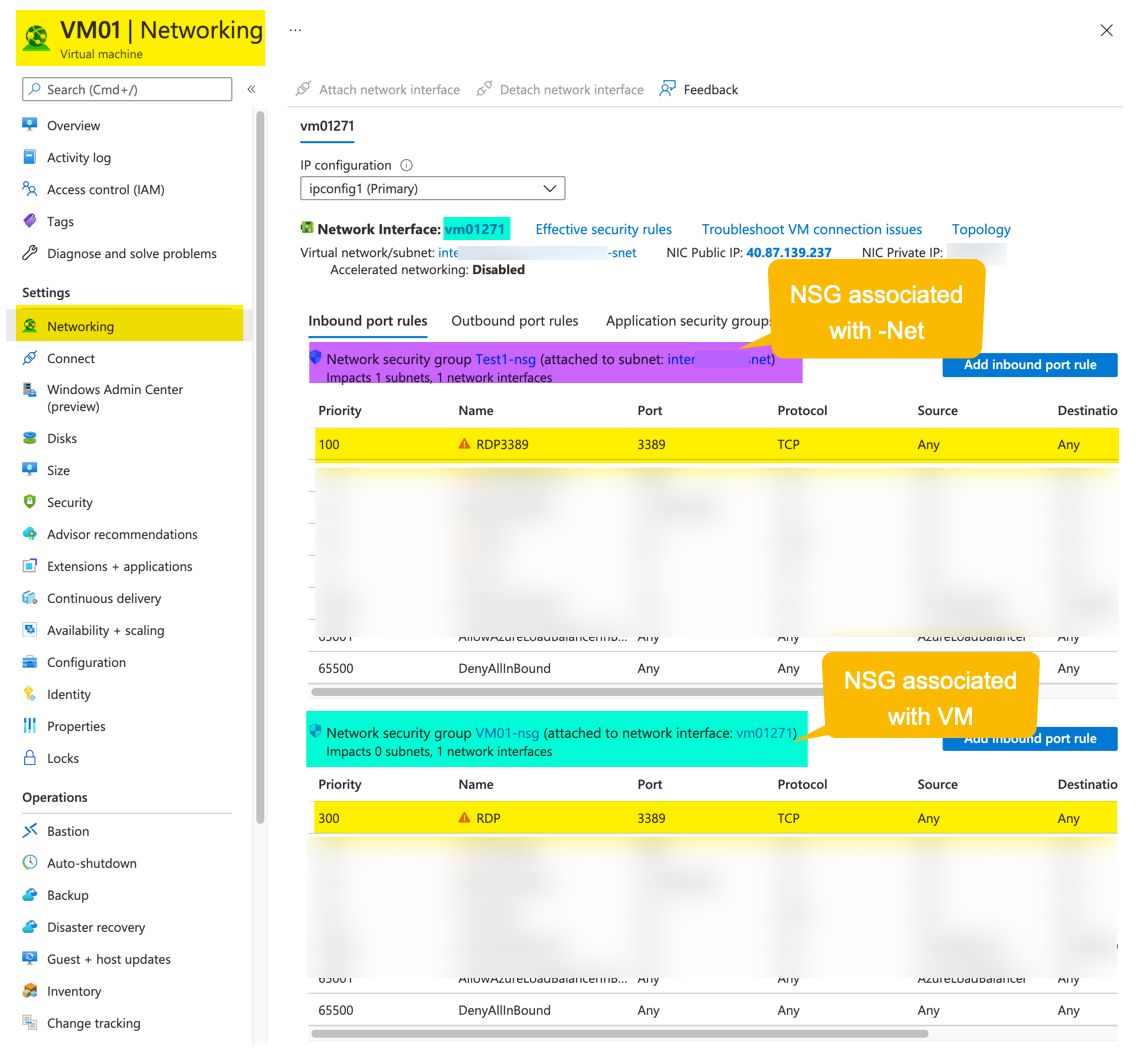Open the Overview sidebar icon
The image size is (1138, 1050).
point(30,125)
